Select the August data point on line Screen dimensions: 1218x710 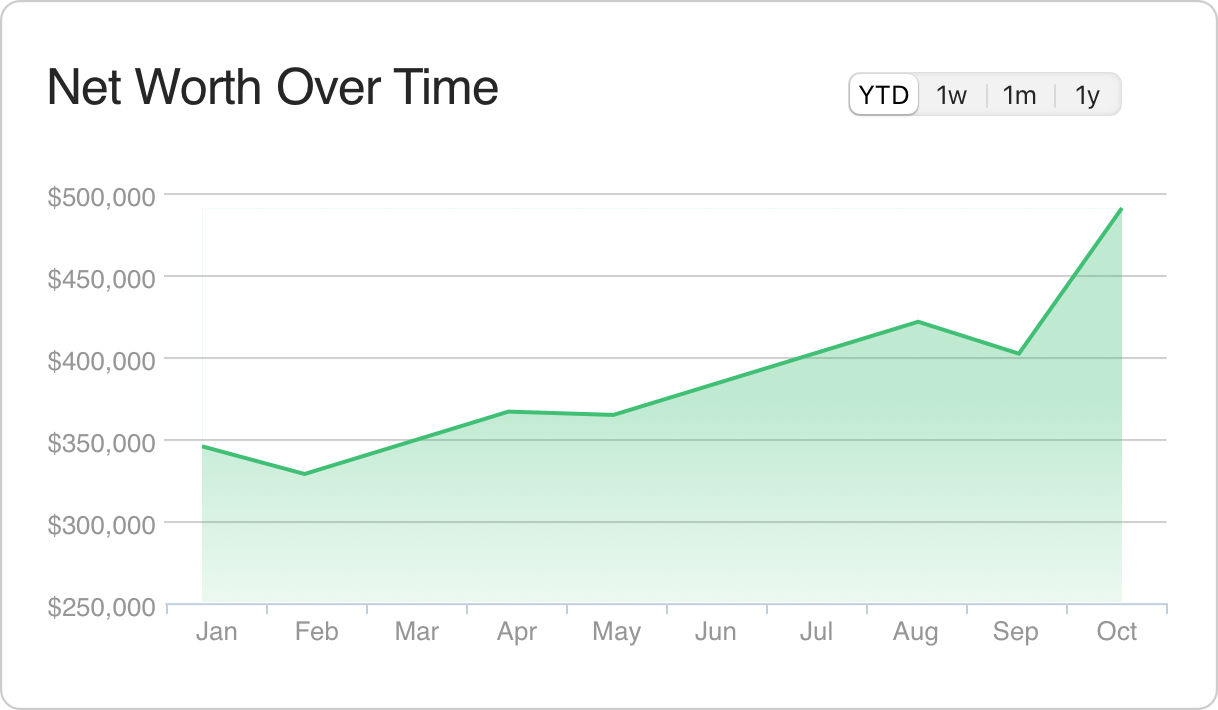[x=917, y=322]
